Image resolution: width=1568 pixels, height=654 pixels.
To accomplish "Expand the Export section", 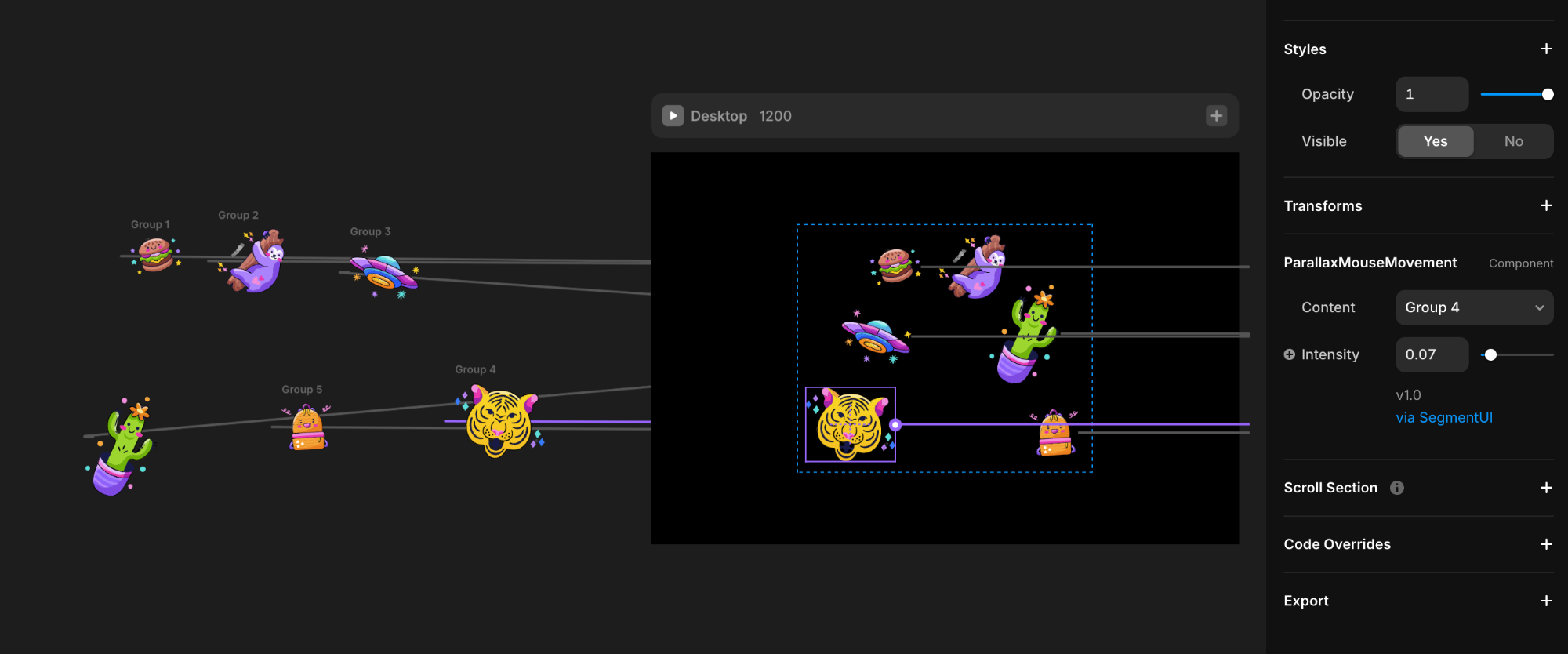I will 1546,601.
